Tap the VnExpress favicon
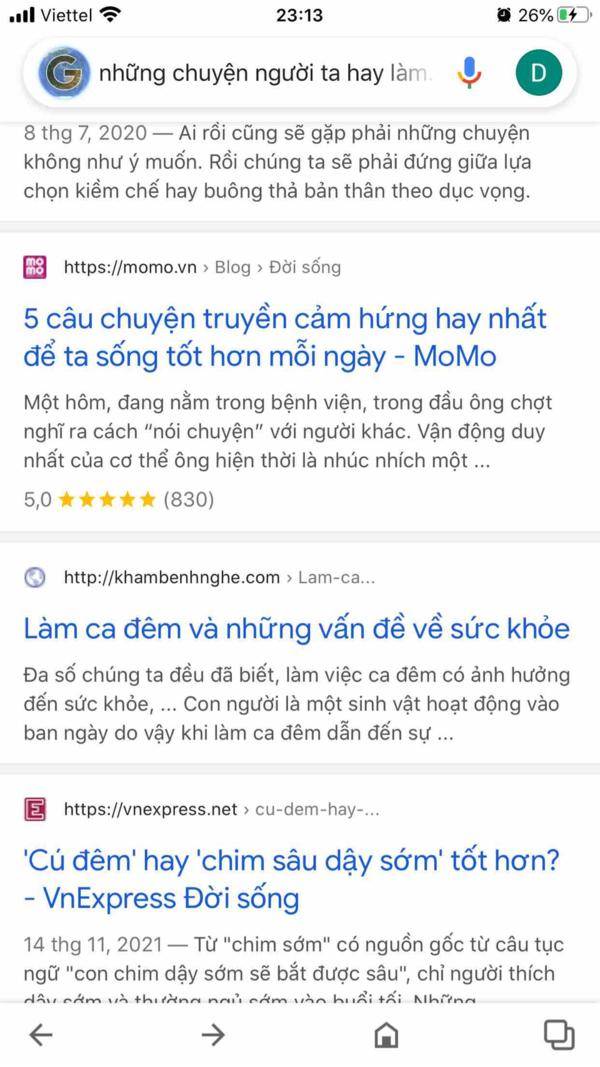Image resolution: width=600 pixels, height=1067 pixels. pyautogui.click(x=35, y=809)
